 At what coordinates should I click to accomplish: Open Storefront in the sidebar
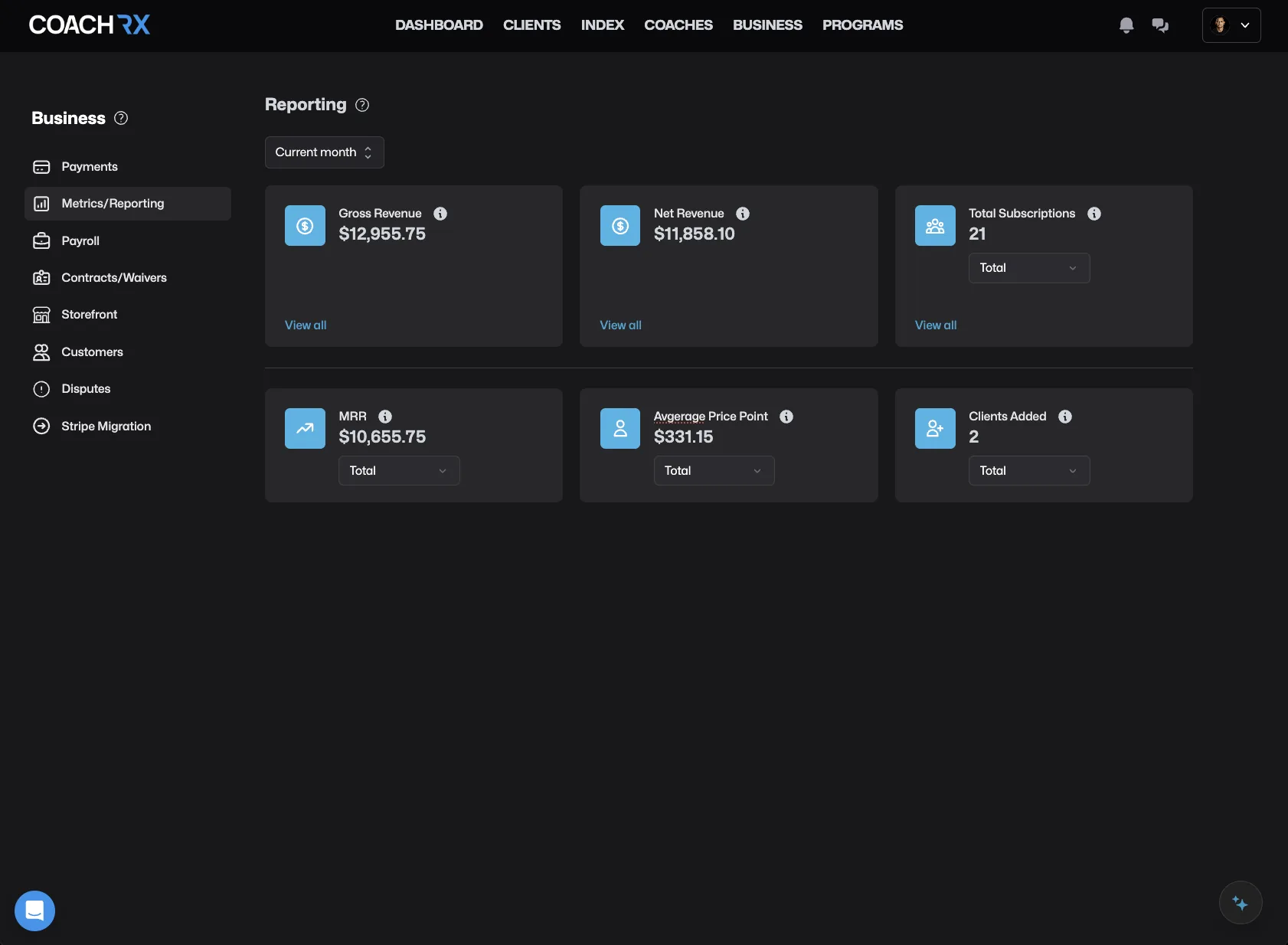pos(128,315)
